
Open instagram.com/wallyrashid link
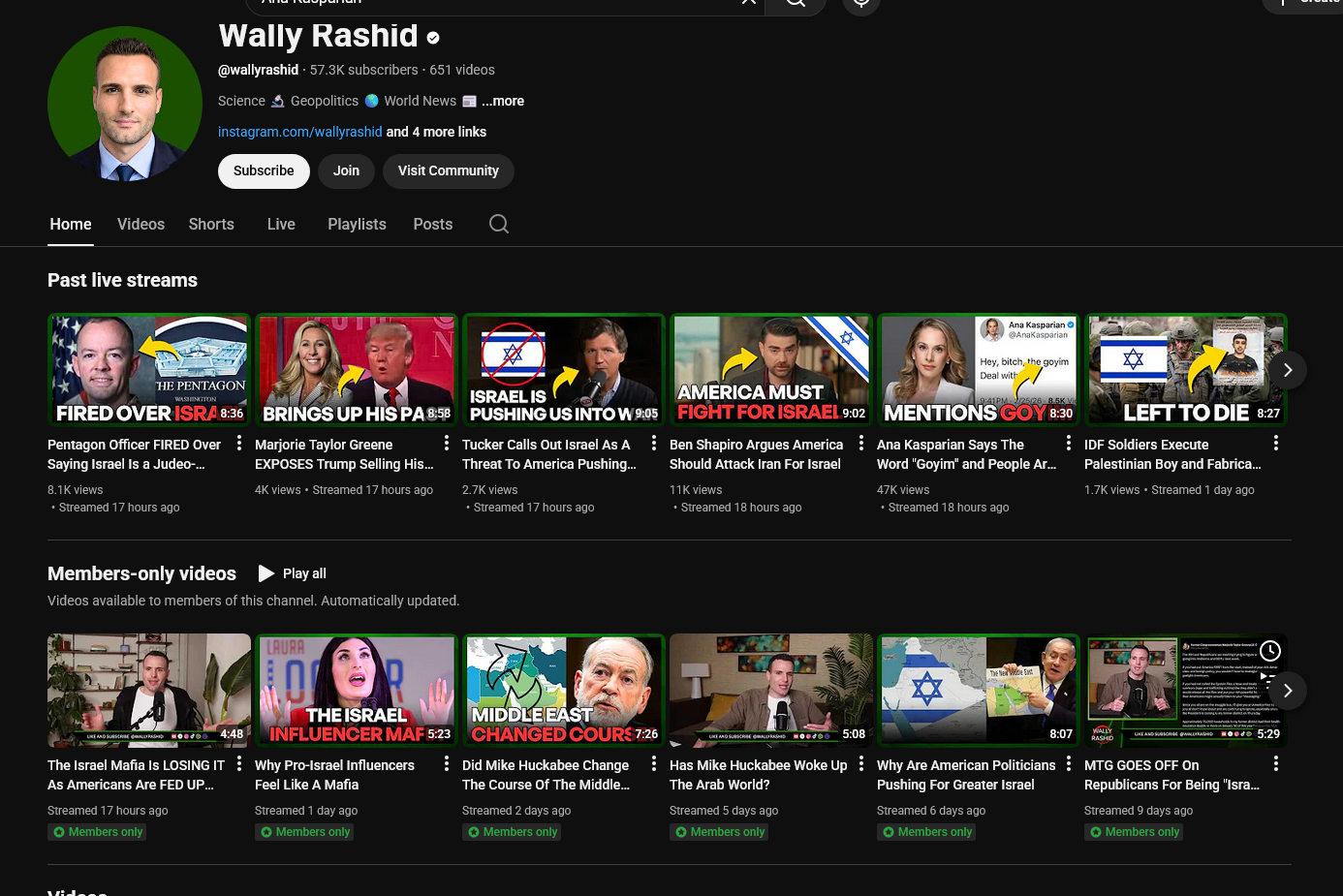[x=299, y=132]
